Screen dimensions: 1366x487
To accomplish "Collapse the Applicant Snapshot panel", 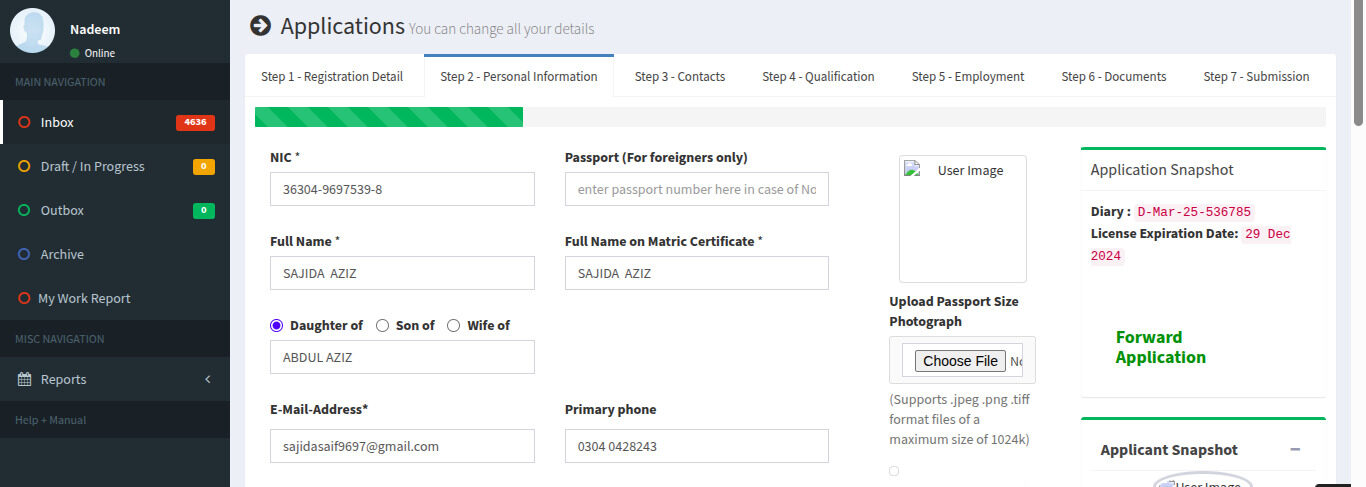I will pyautogui.click(x=1295, y=450).
